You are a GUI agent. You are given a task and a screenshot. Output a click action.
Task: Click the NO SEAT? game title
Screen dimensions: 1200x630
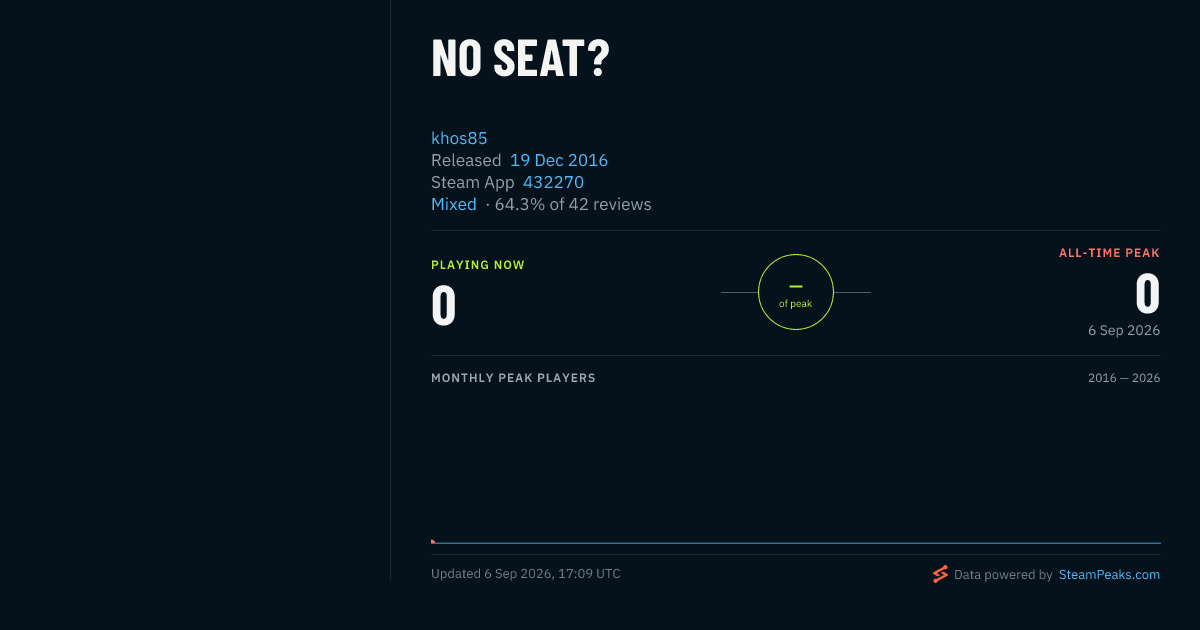pos(520,58)
